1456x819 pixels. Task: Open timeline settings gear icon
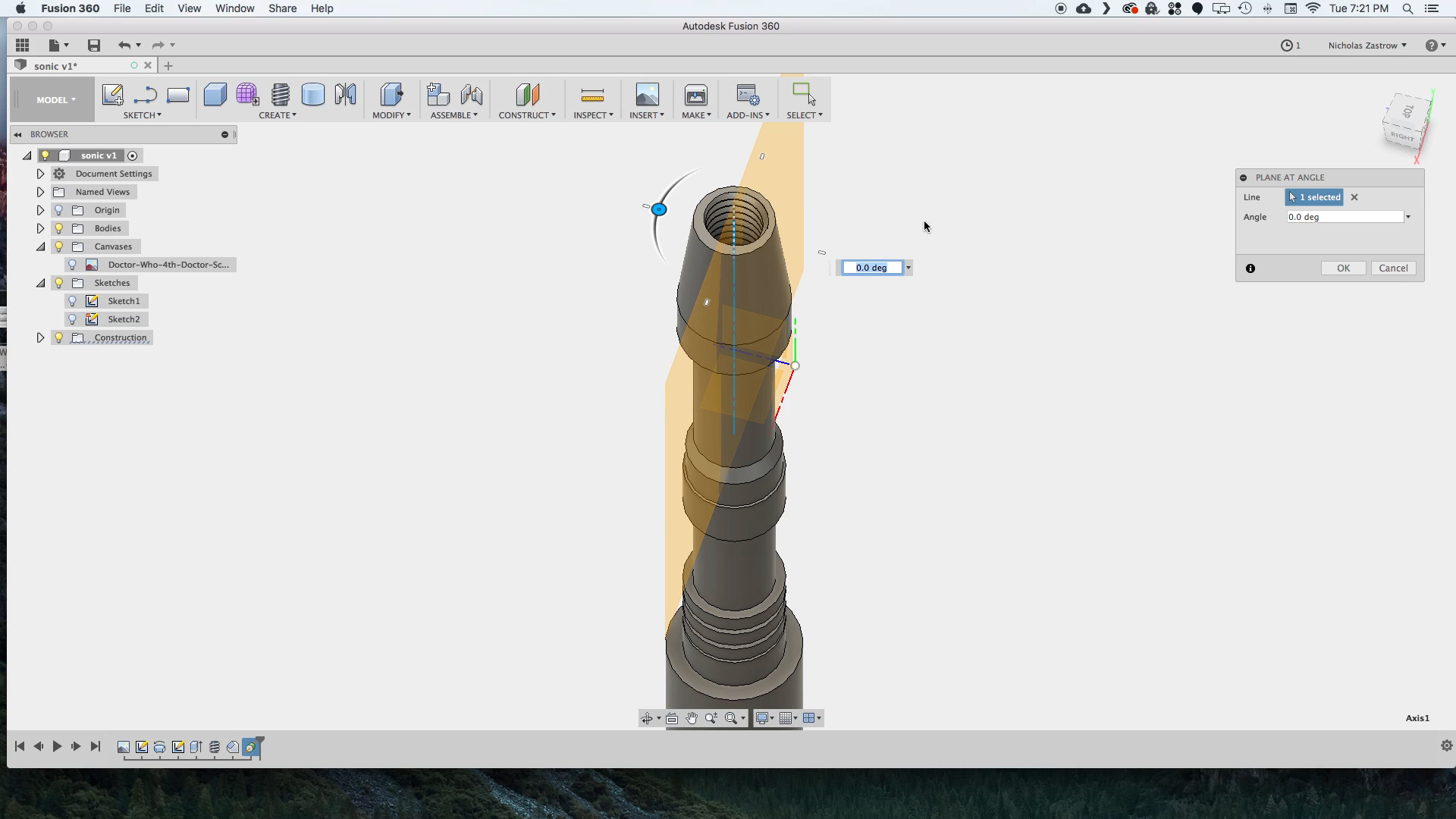coord(1446,746)
